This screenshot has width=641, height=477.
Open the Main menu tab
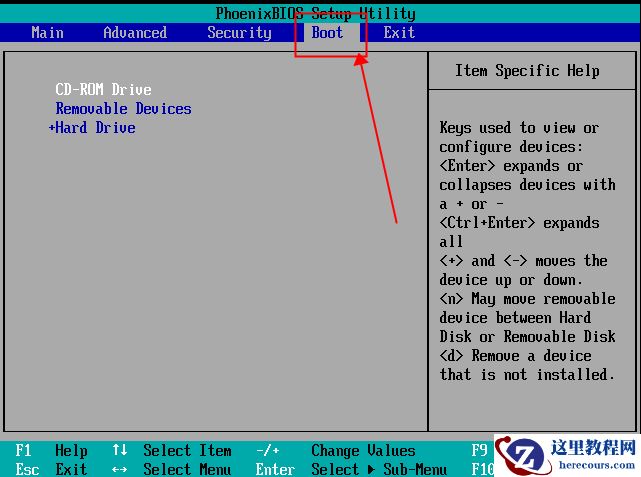pos(47,33)
